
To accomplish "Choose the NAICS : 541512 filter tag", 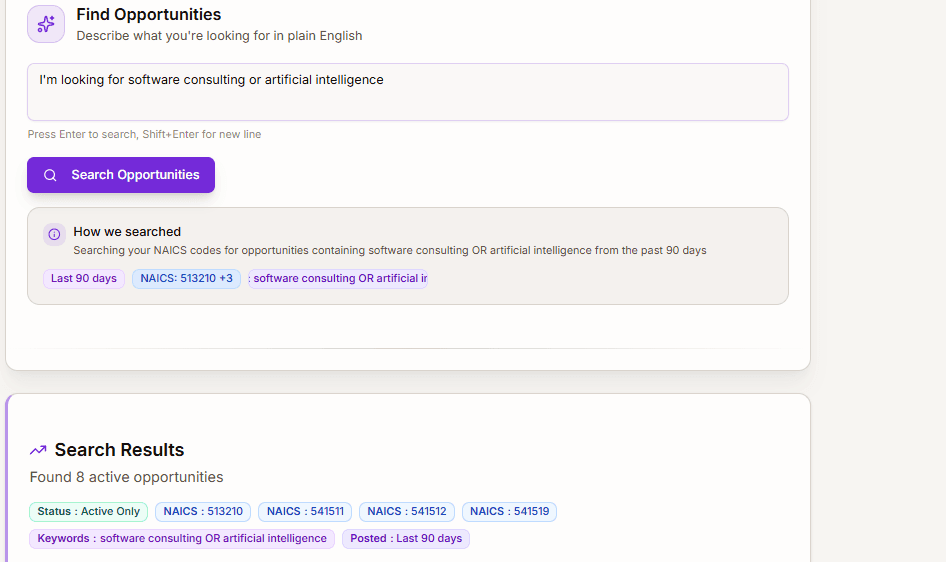I will coord(407,512).
